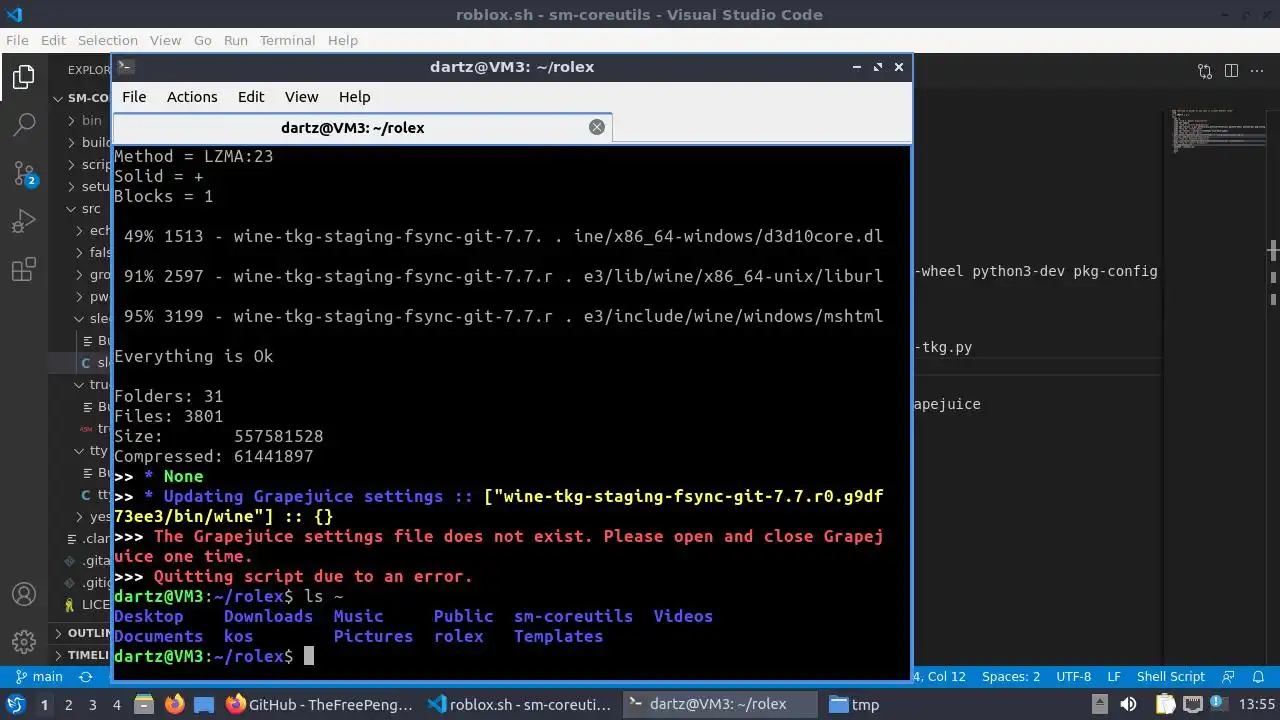Screen dimensions: 1280x720
Task: Open the Search view in activity bar
Action: [24, 125]
